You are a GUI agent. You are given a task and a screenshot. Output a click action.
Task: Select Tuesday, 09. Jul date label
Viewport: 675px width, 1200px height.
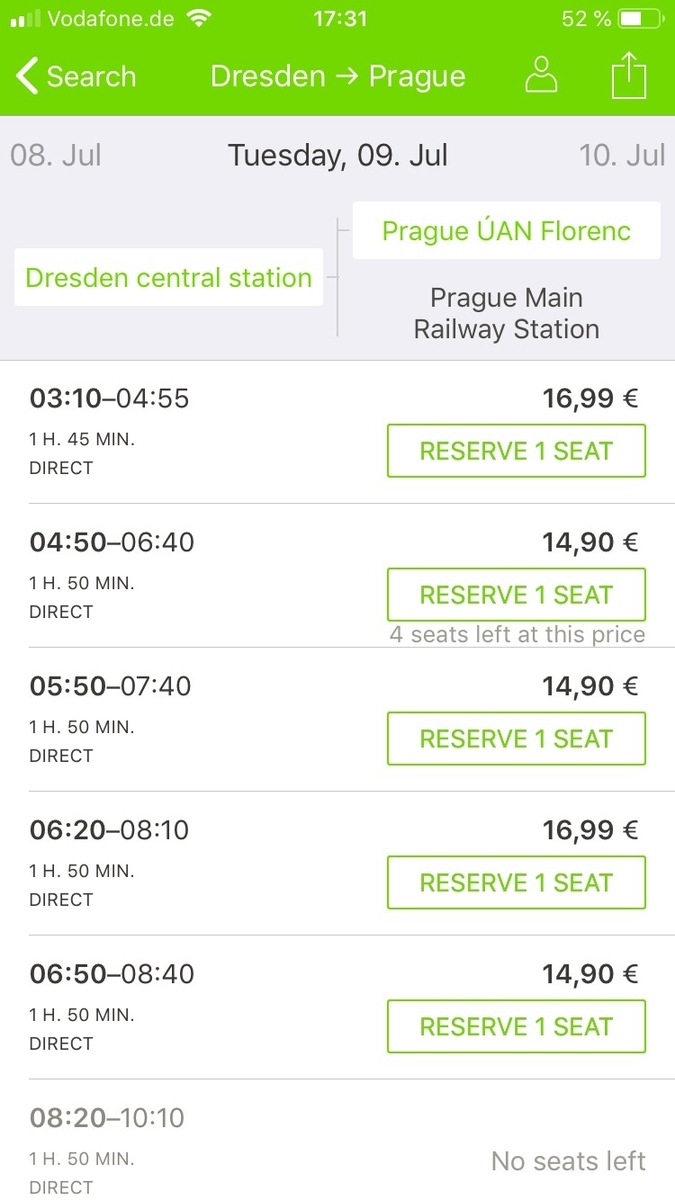click(x=338, y=155)
